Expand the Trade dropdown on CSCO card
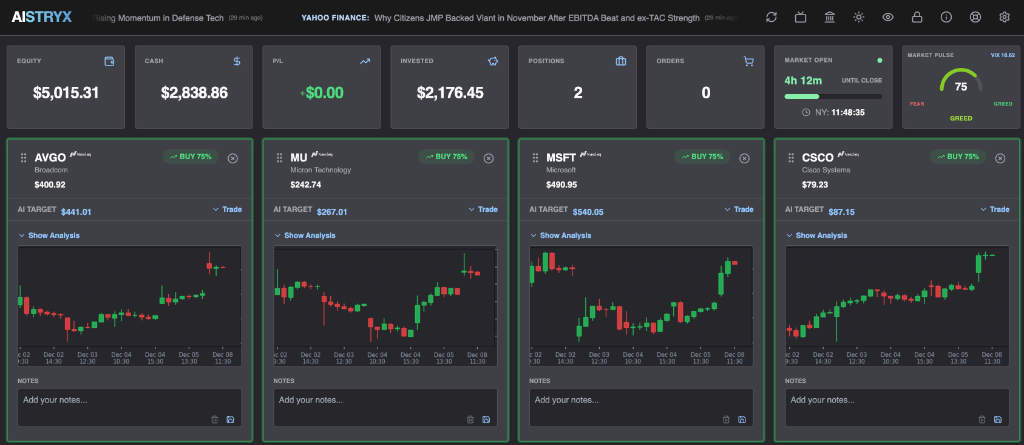 point(995,209)
